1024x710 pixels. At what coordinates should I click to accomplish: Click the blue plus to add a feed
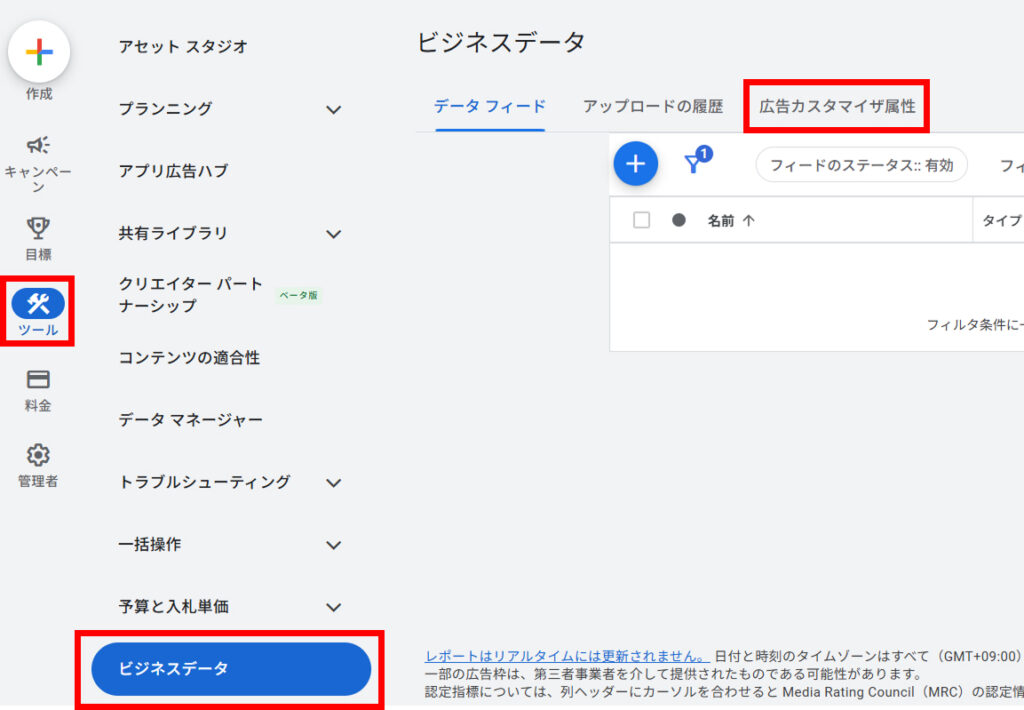[635, 164]
